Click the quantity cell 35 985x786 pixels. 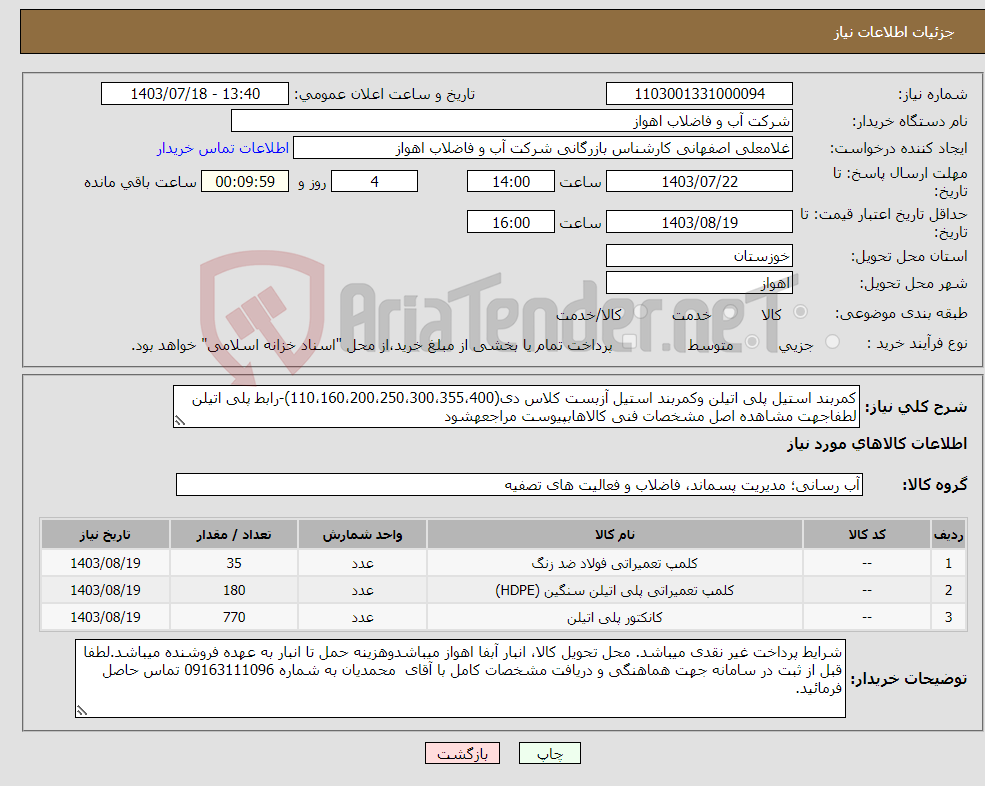point(234,563)
